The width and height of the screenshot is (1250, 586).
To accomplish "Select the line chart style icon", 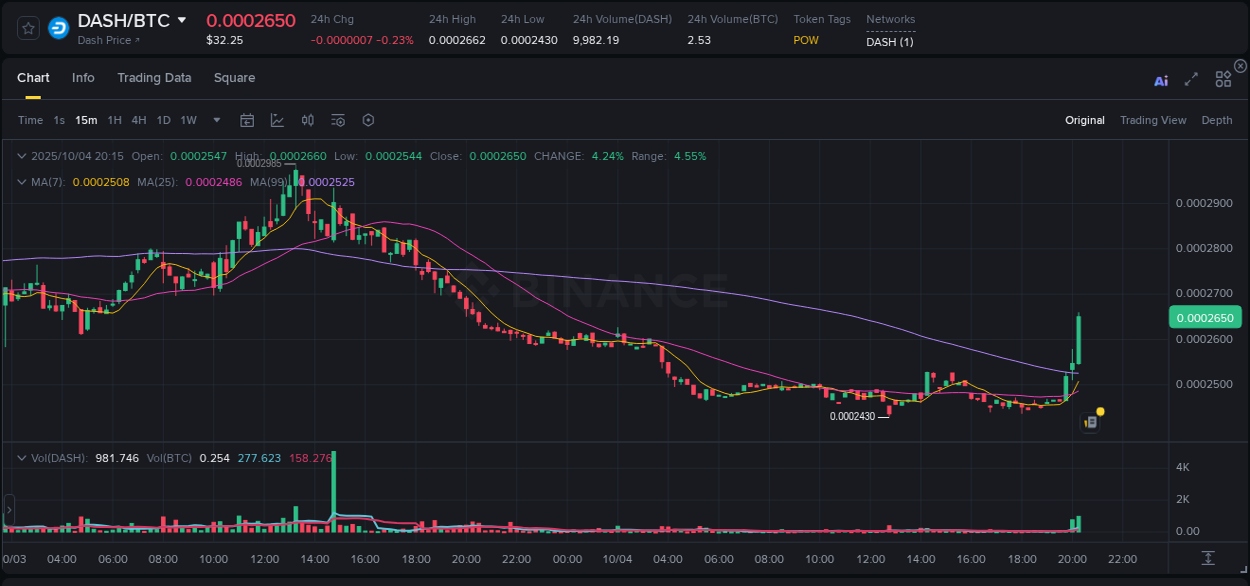I will pyautogui.click(x=277, y=120).
